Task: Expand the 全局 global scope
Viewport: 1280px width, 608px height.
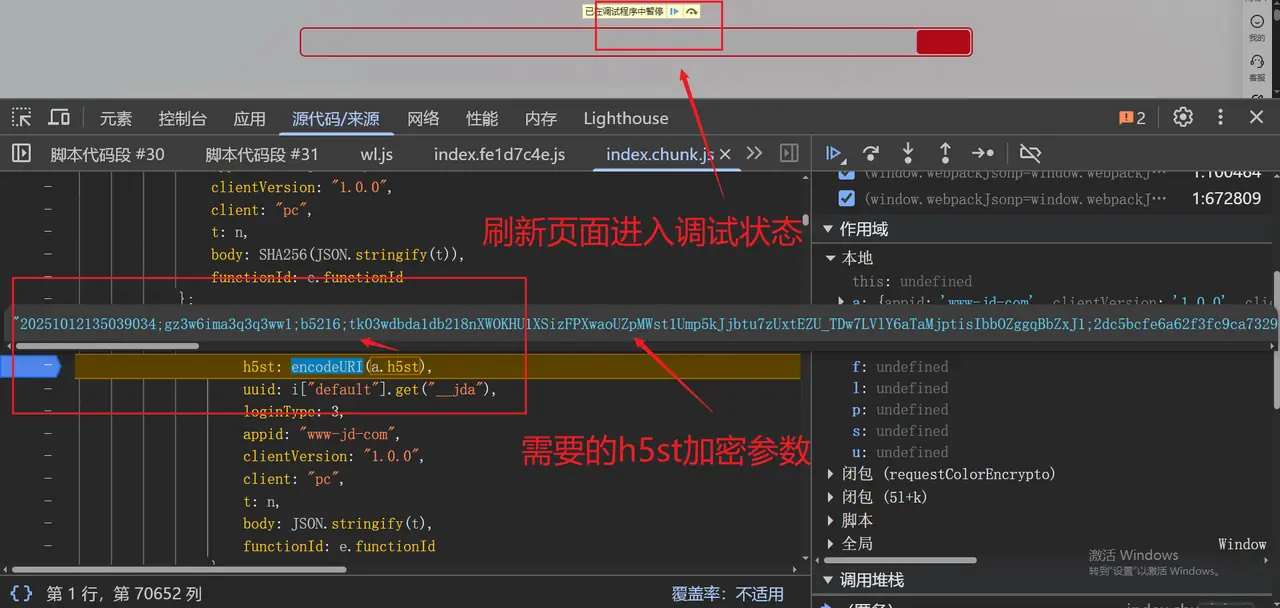Action: coord(830,544)
